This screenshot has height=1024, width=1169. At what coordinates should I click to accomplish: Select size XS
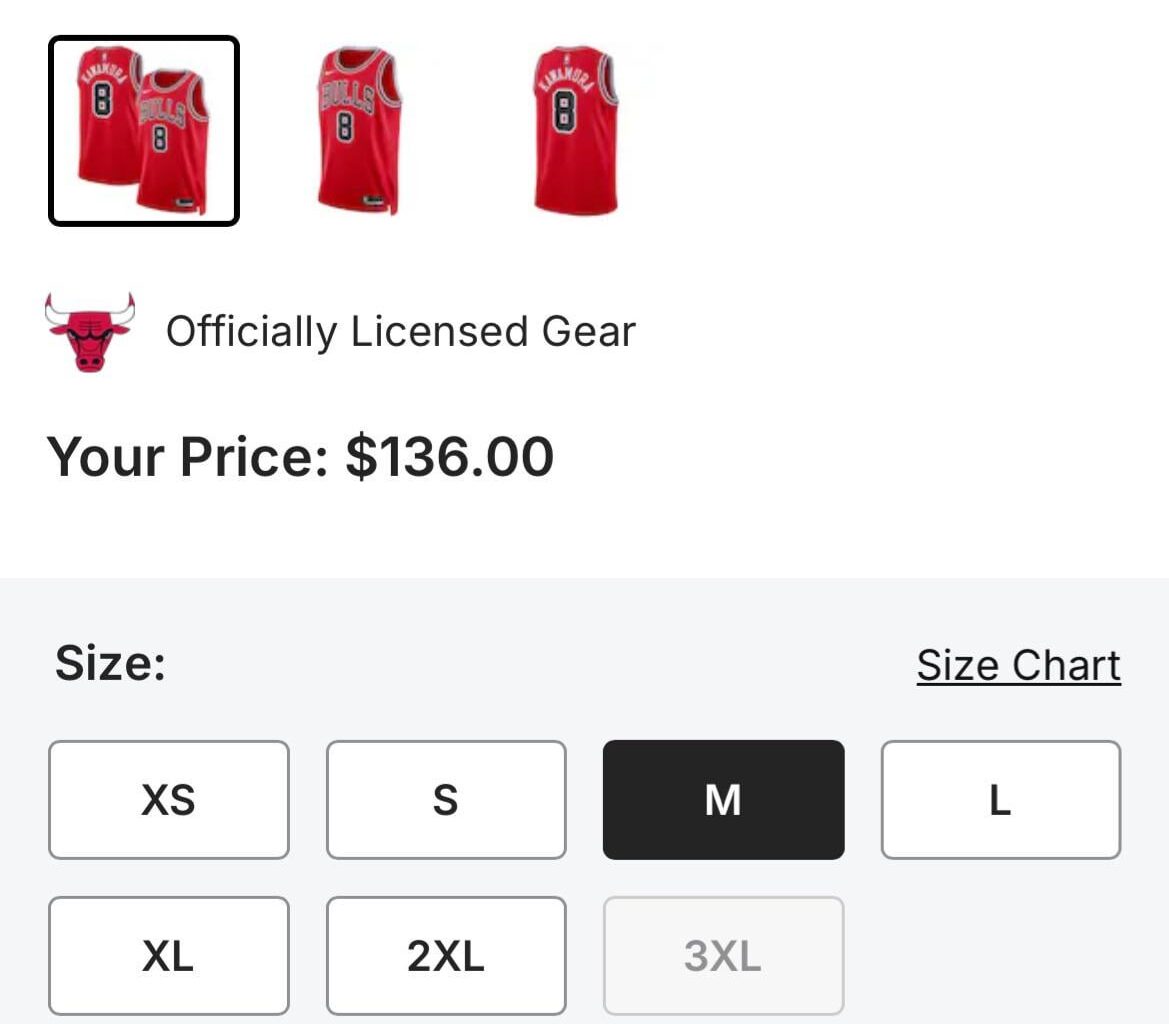(x=168, y=799)
